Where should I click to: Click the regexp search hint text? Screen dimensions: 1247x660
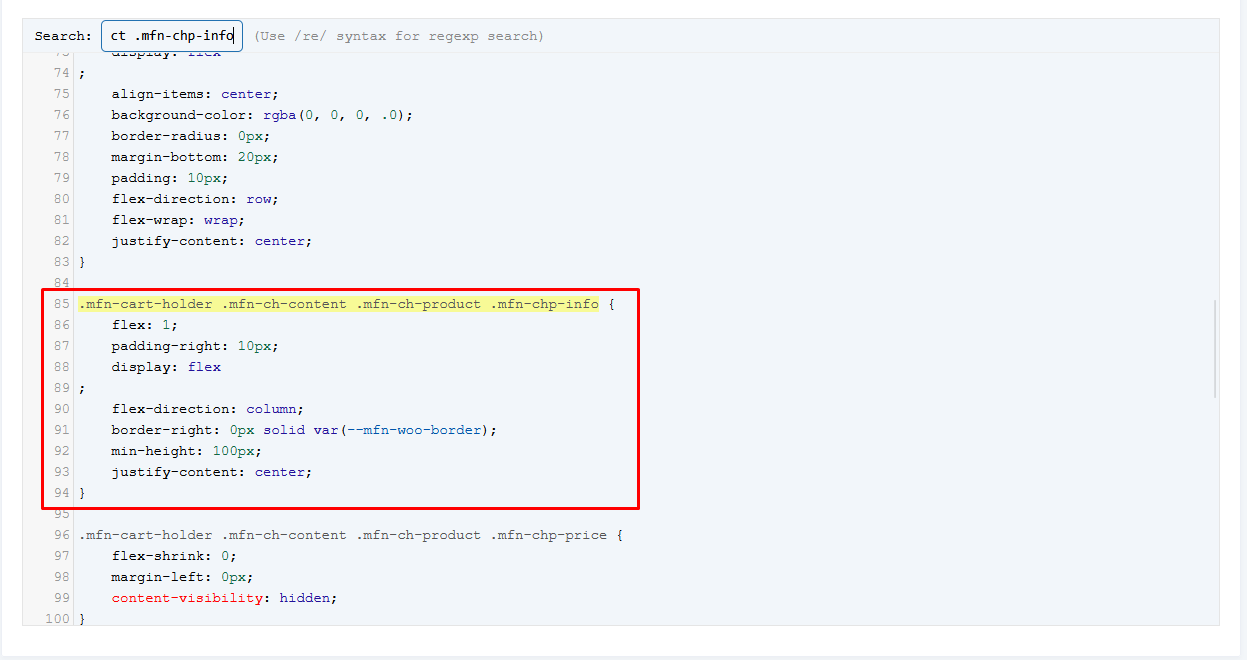[398, 36]
